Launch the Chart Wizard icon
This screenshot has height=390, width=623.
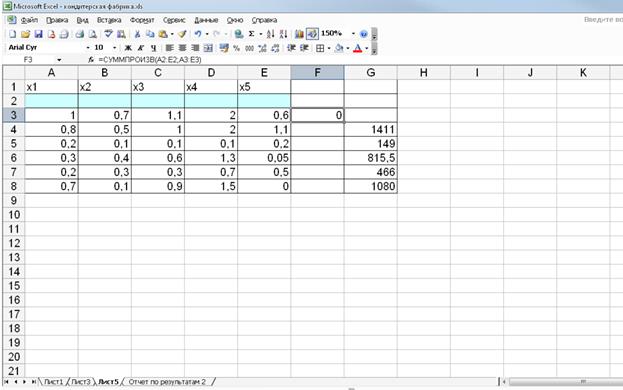(x=299, y=34)
